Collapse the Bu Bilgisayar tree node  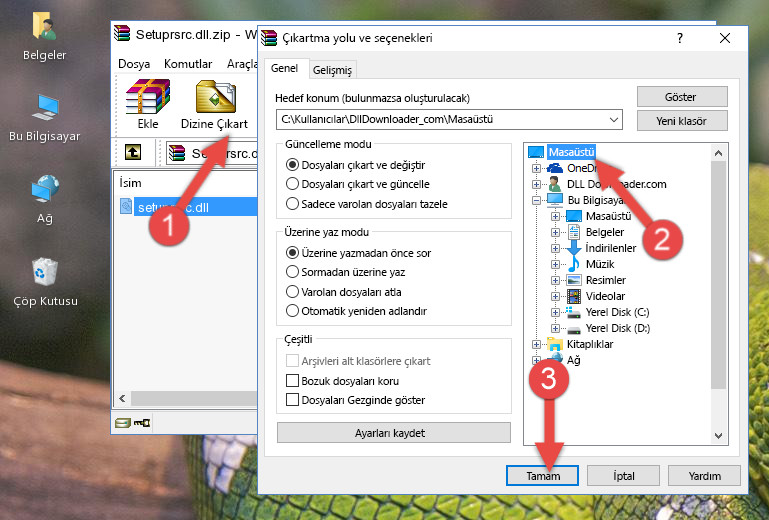tap(536, 200)
